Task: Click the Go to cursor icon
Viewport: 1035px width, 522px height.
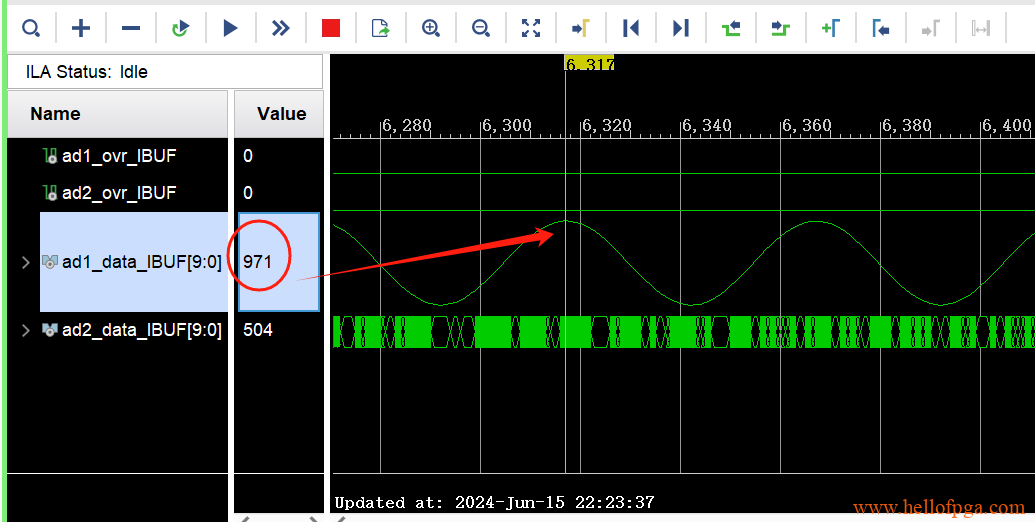Action: click(580, 28)
